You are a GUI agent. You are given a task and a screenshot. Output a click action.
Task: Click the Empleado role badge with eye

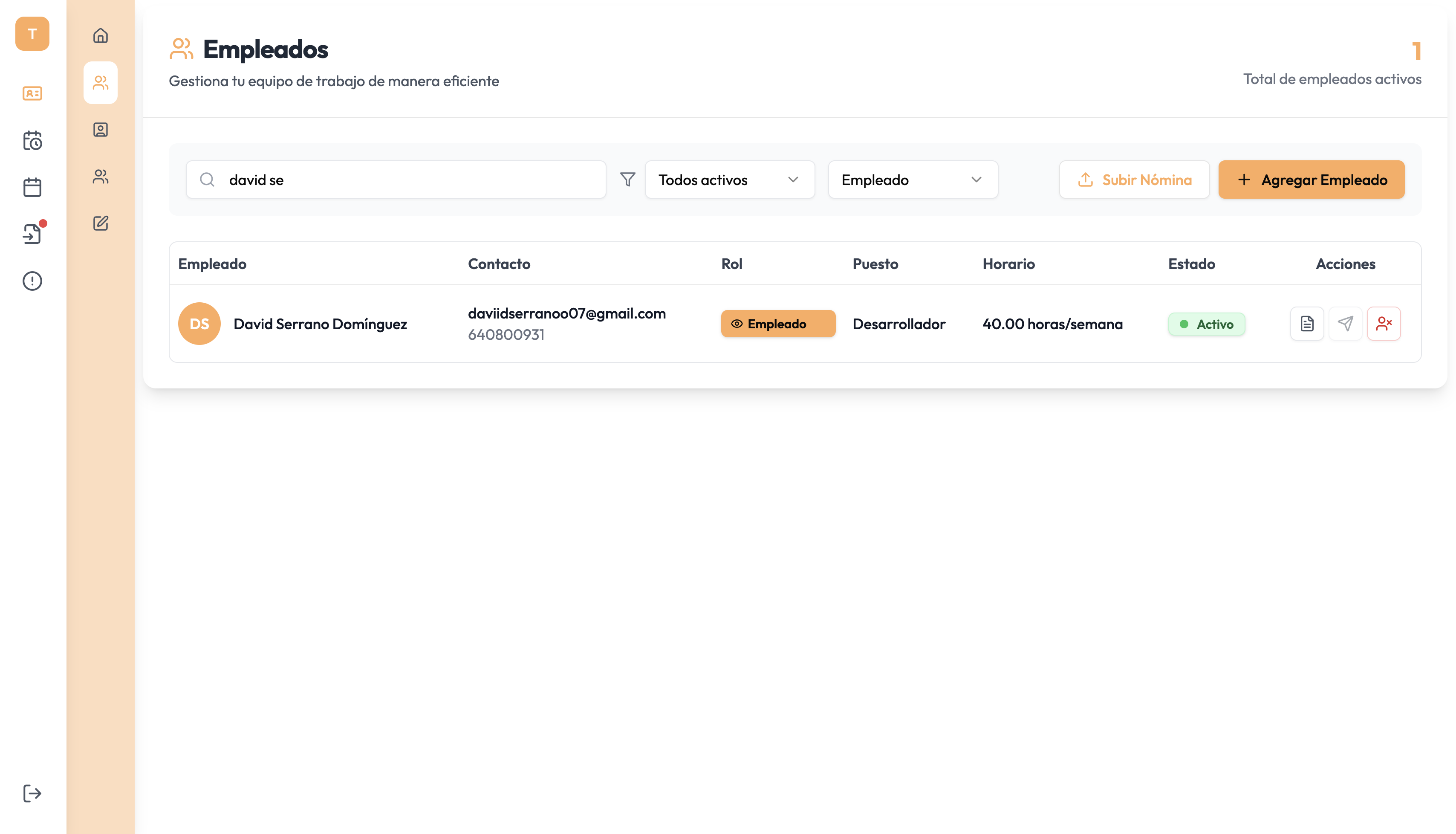point(778,324)
